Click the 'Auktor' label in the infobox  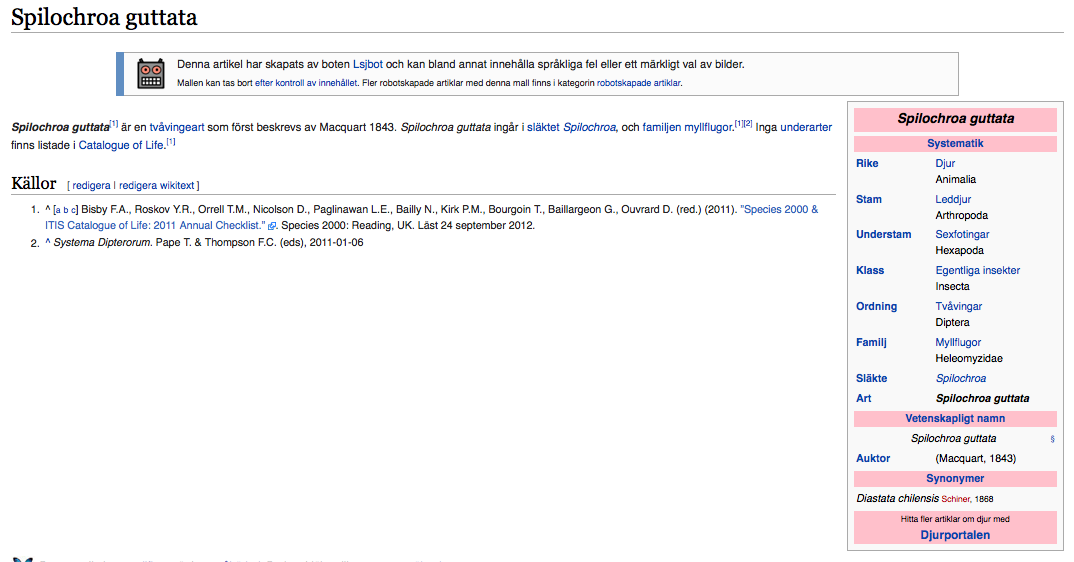tap(872, 458)
